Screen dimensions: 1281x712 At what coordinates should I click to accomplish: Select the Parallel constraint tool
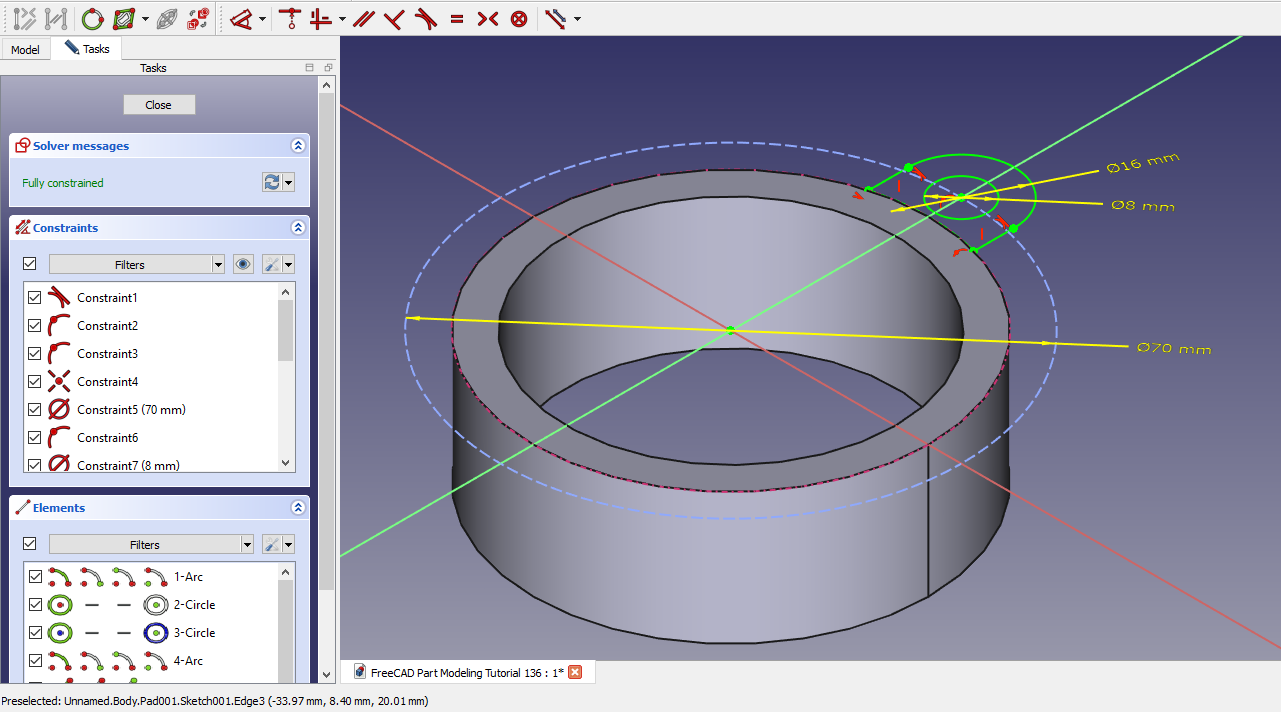363,18
